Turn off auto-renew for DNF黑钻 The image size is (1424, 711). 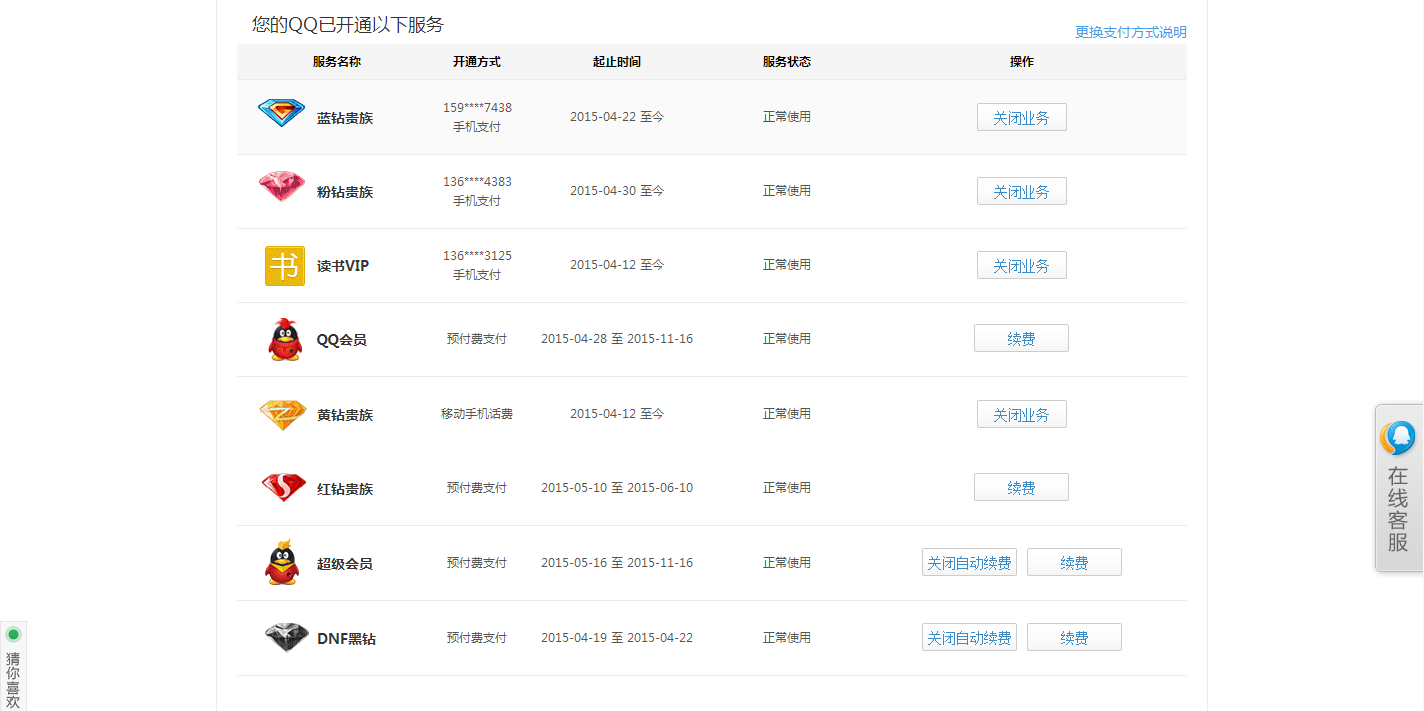coord(969,637)
